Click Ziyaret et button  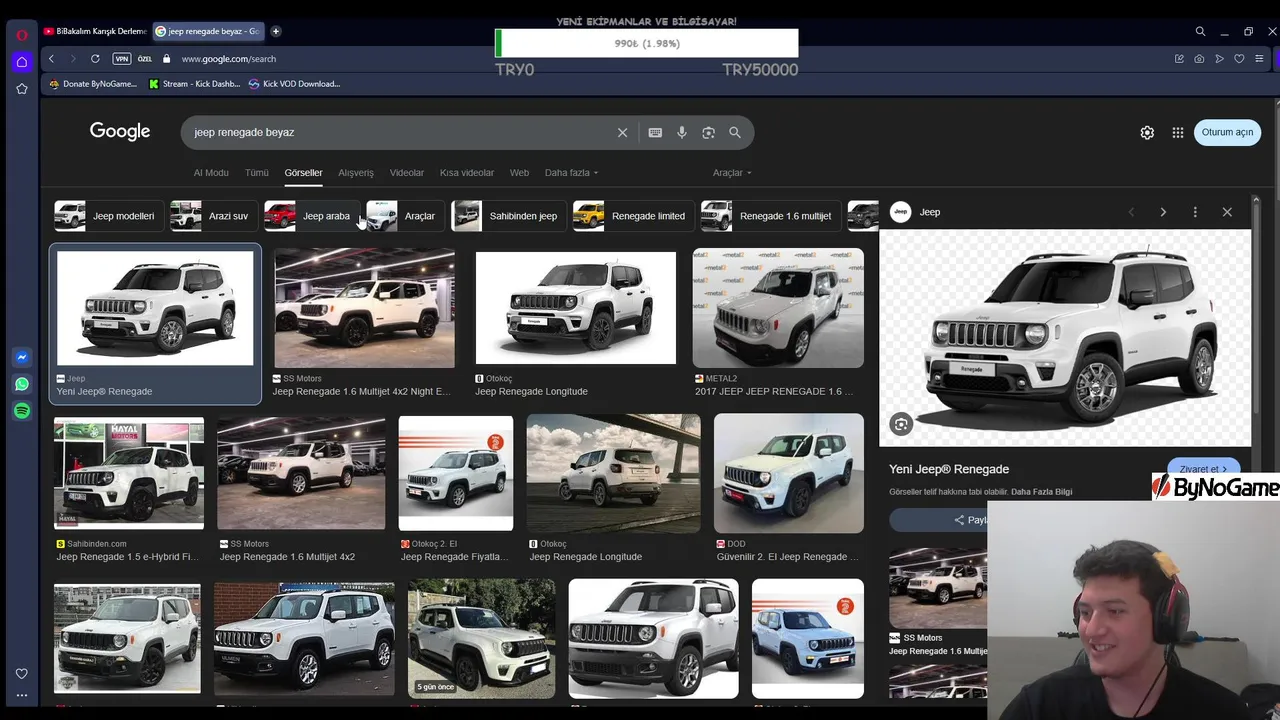pyautogui.click(x=1203, y=468)
